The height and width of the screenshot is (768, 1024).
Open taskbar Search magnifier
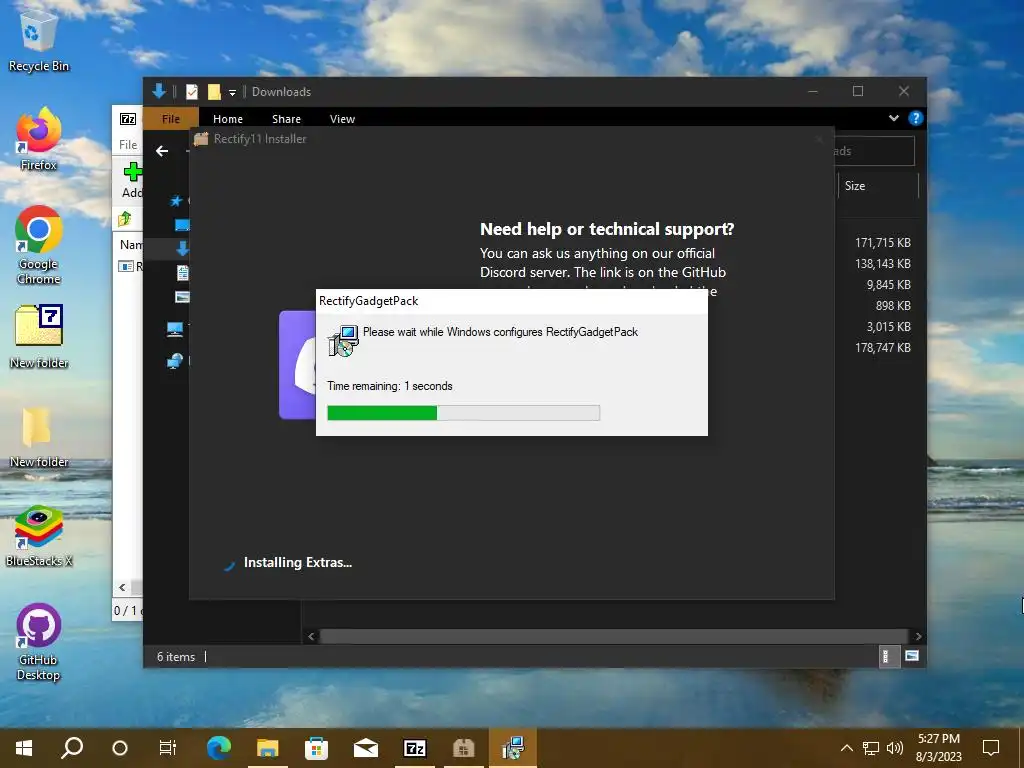pyautogui.click(x=72, y=748)
